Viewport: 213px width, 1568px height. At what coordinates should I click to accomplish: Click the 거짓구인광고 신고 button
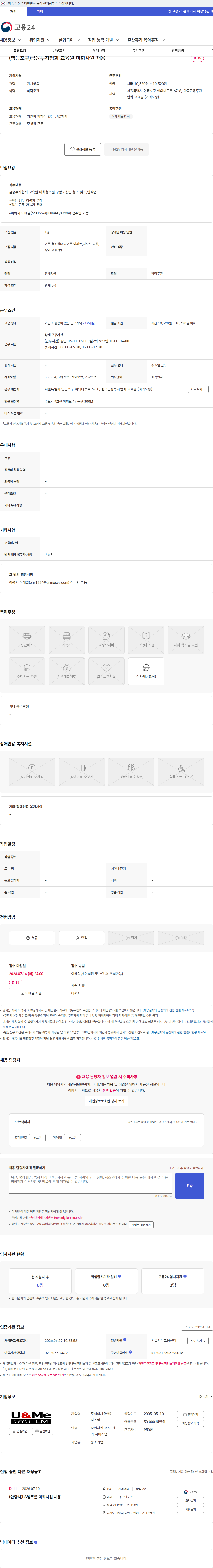click(x=197, y=1327)
